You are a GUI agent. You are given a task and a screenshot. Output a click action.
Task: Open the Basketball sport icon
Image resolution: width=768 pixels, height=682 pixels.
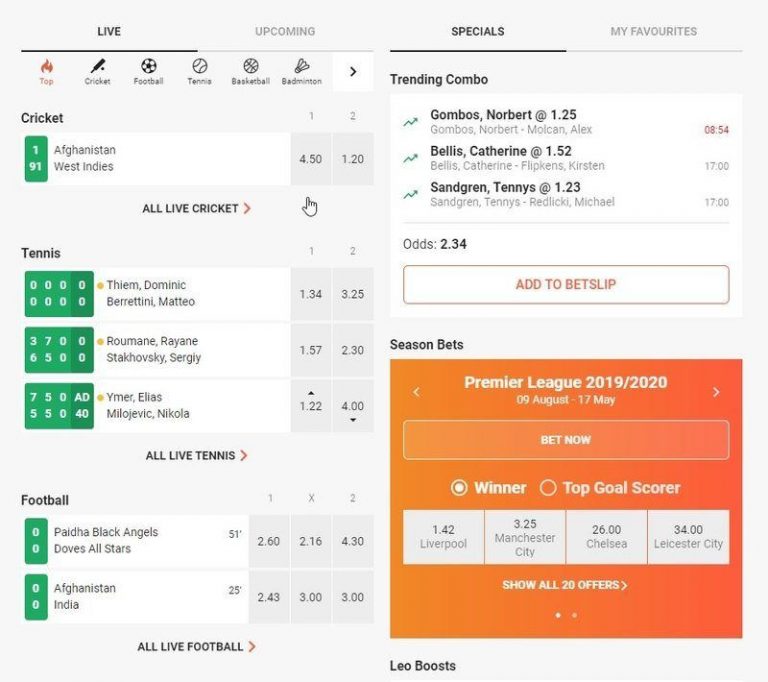(250, 68)
